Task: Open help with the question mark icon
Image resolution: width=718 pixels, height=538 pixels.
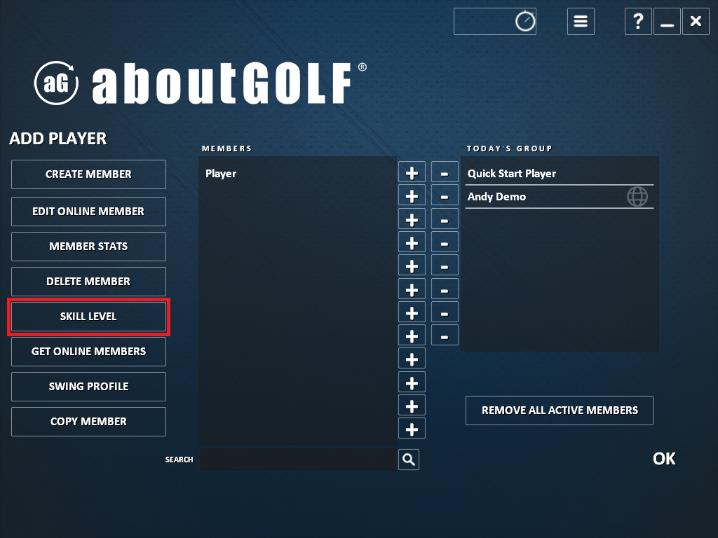Action: tap(638, 22)
